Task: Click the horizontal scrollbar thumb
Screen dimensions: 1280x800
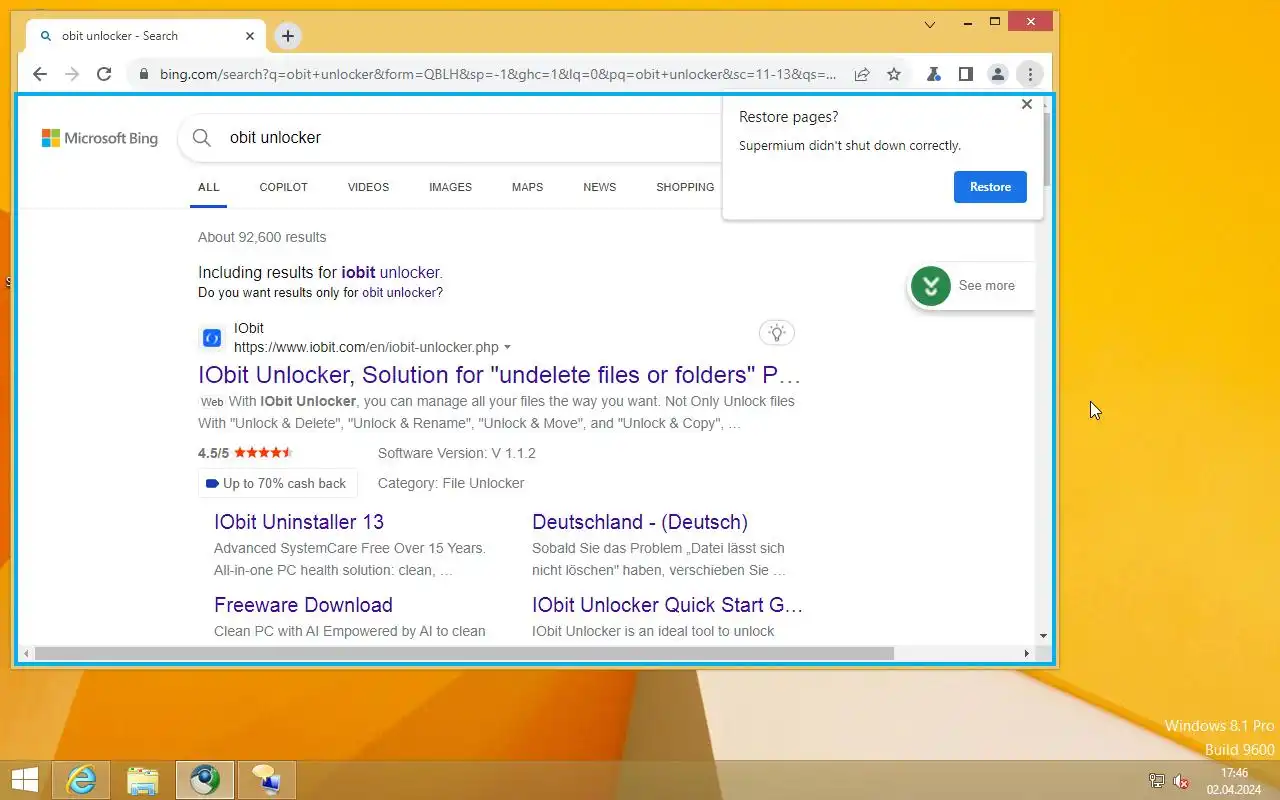Action: [464, 653]
